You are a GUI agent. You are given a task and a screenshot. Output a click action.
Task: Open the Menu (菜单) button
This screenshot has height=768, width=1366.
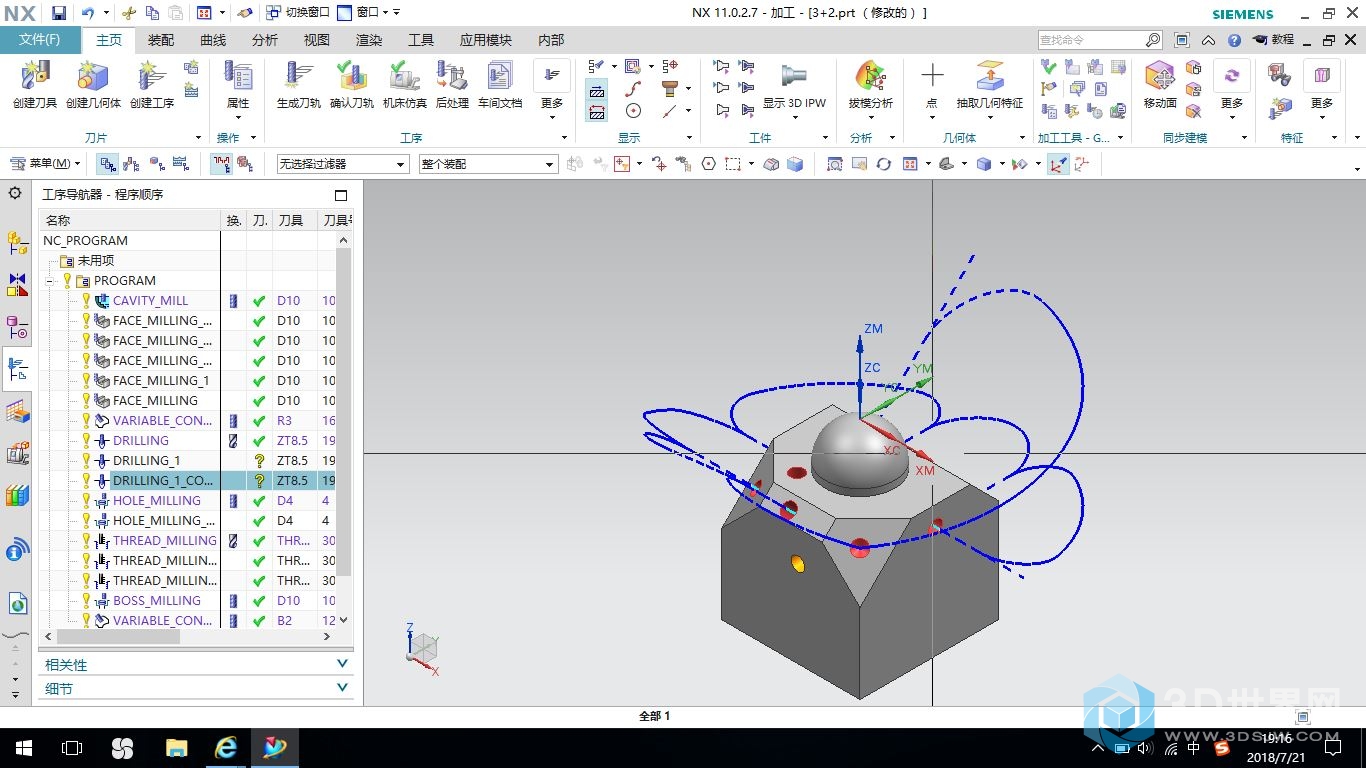pyautogui.click(x=45, y=163)
